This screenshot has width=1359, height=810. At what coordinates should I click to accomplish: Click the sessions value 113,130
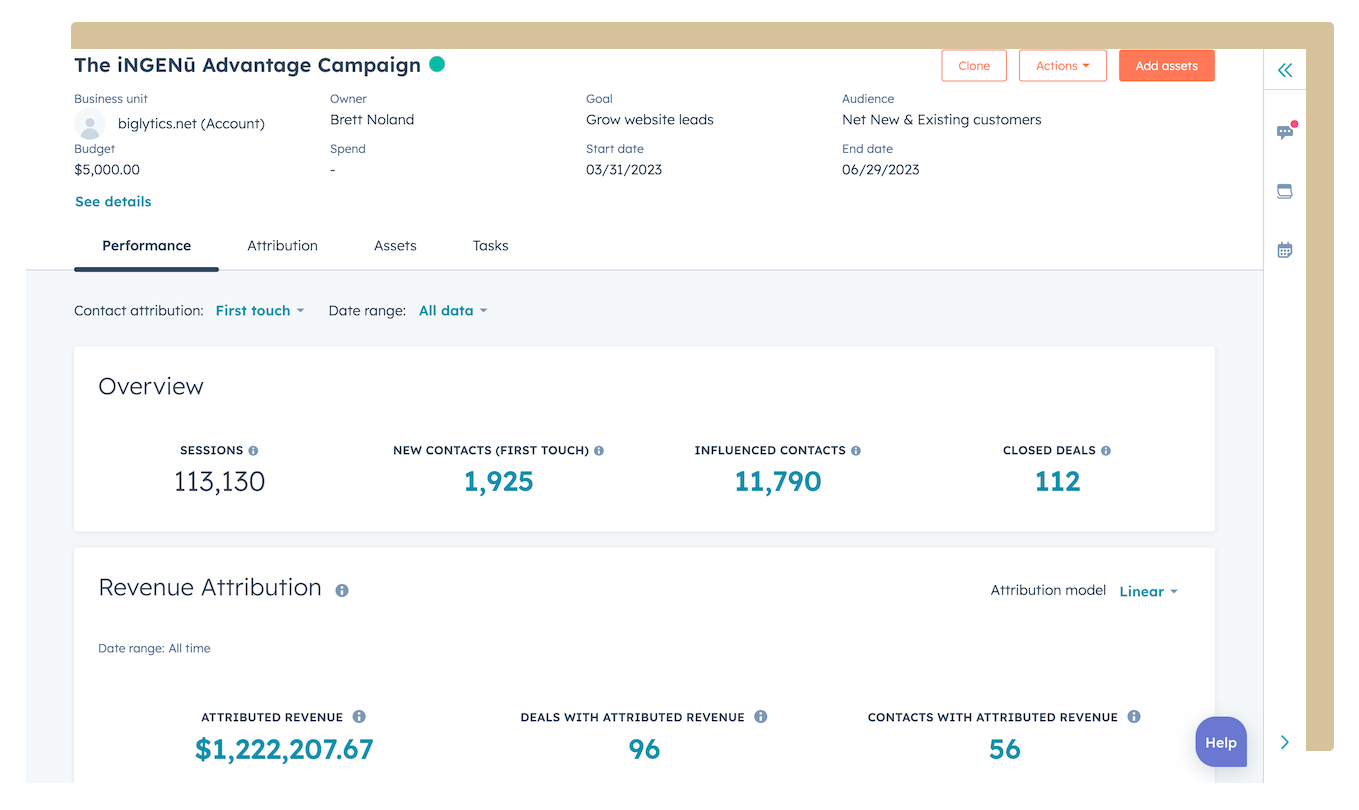click(x=219, y=482)
